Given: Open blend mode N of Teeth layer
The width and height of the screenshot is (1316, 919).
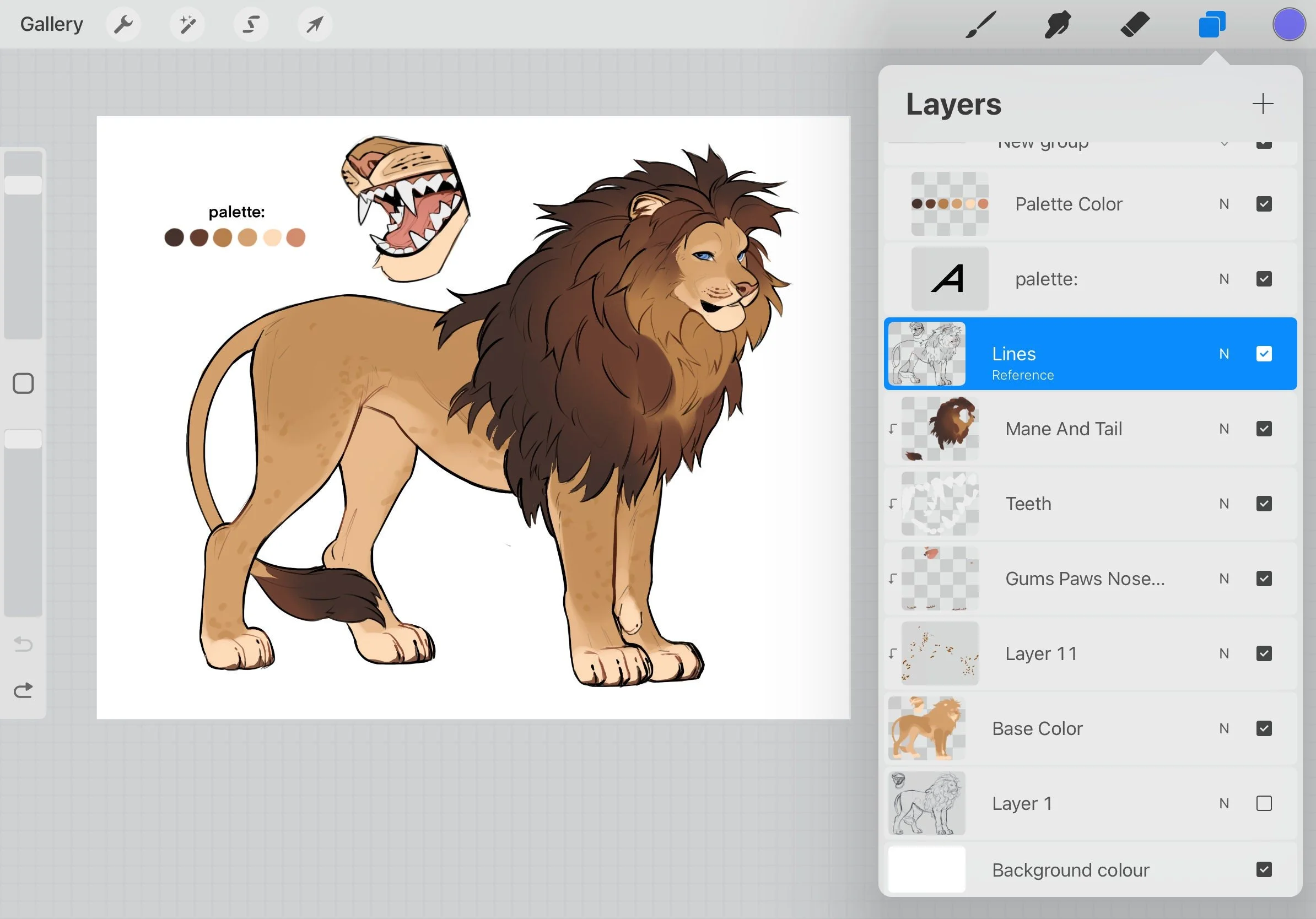Looking at the screenshot, I should click(x=1224, y=504).
